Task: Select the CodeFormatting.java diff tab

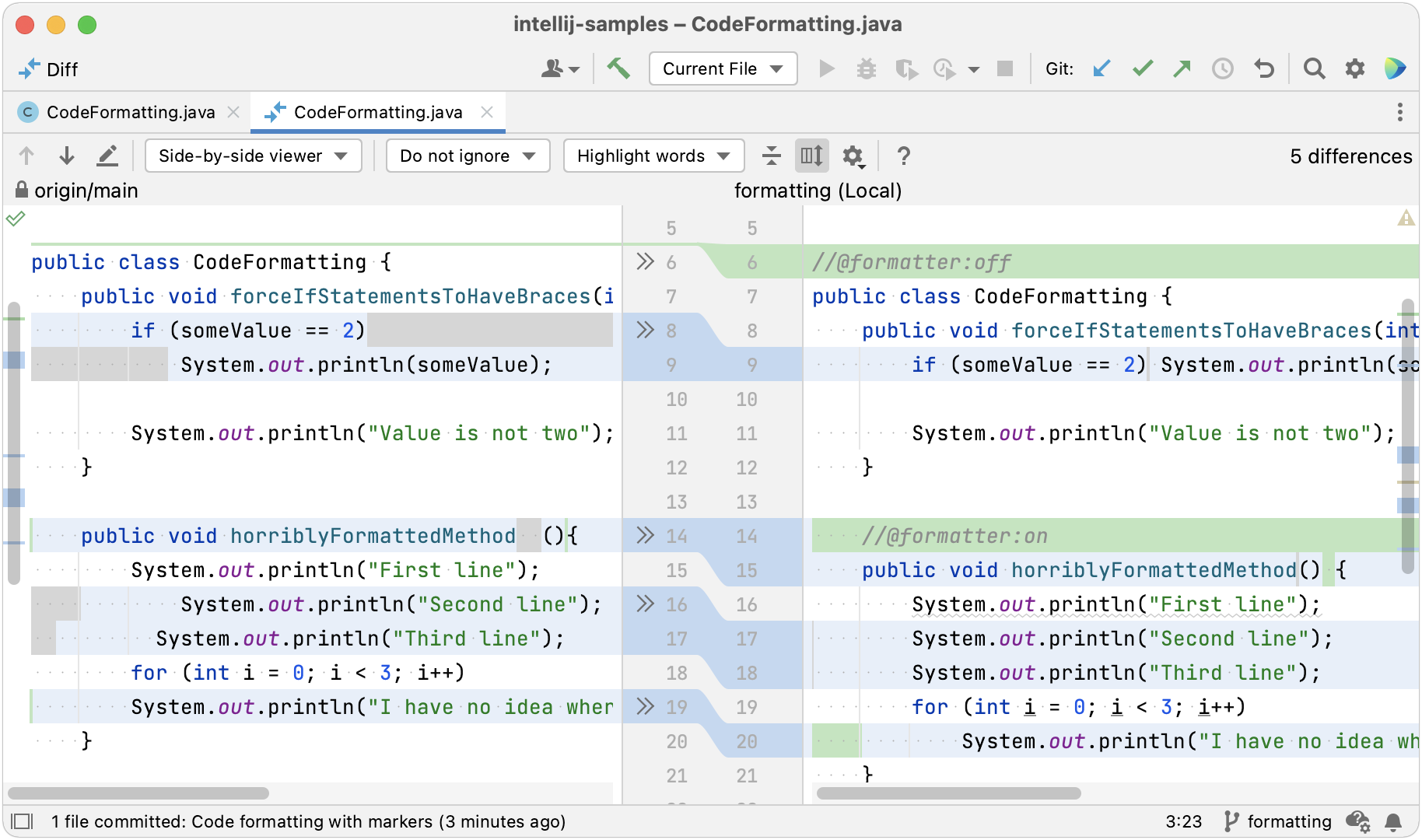Action: pos(377,112)
